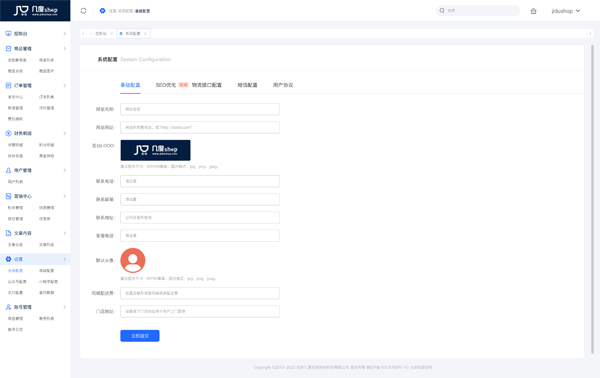Collapse the 商品管理 menu chevron
Viewport: 600px width, 378px height.
pyautogui.click(x=65, y=48)
